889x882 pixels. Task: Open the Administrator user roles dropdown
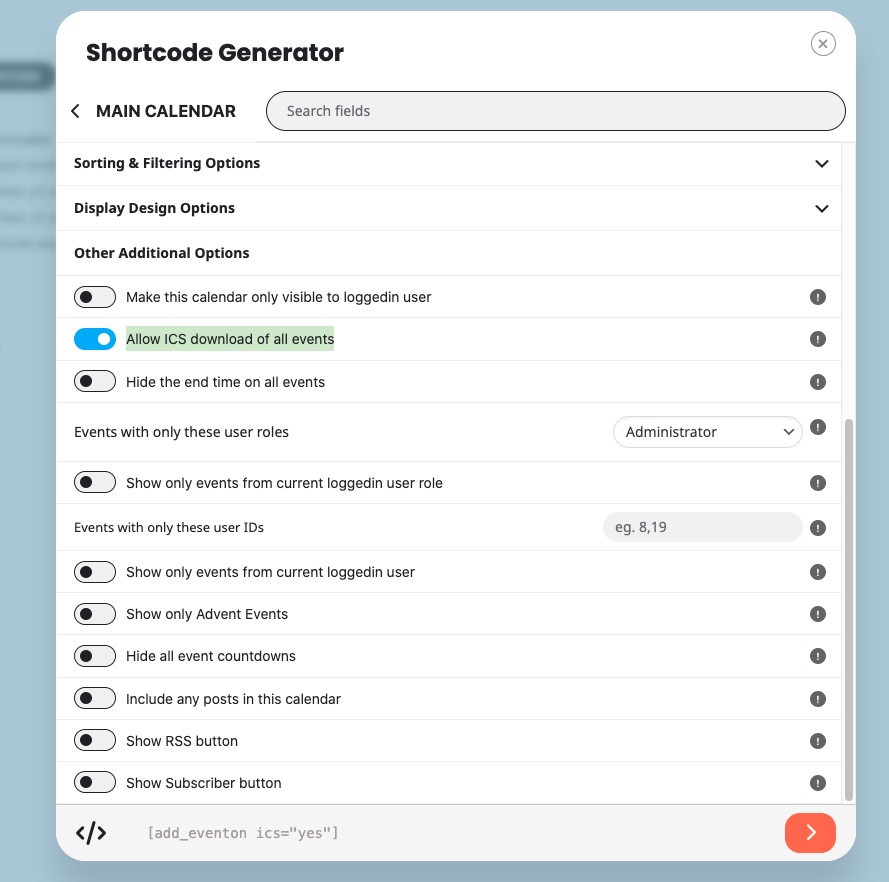tap(708, 432)
